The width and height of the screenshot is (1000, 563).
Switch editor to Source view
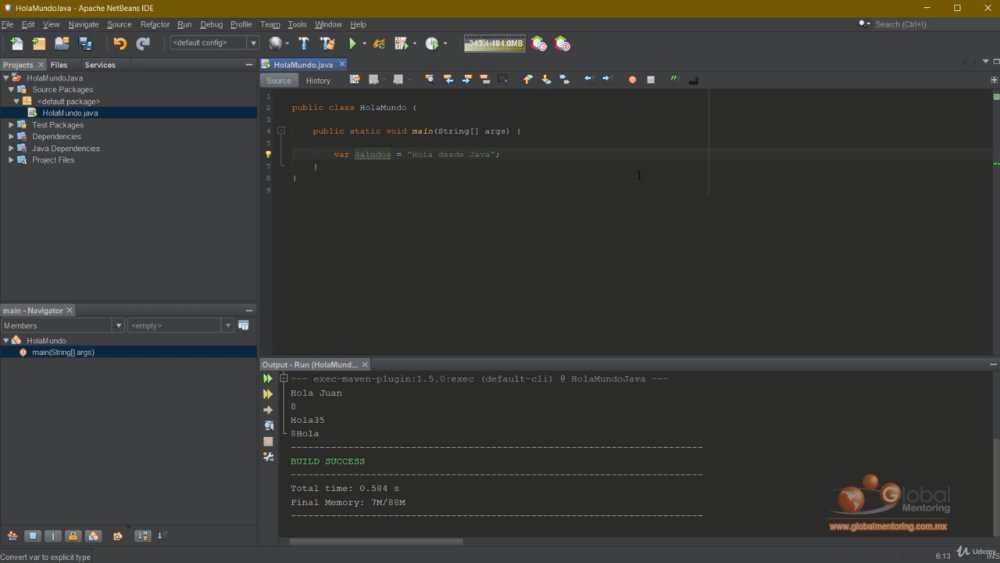279,80
